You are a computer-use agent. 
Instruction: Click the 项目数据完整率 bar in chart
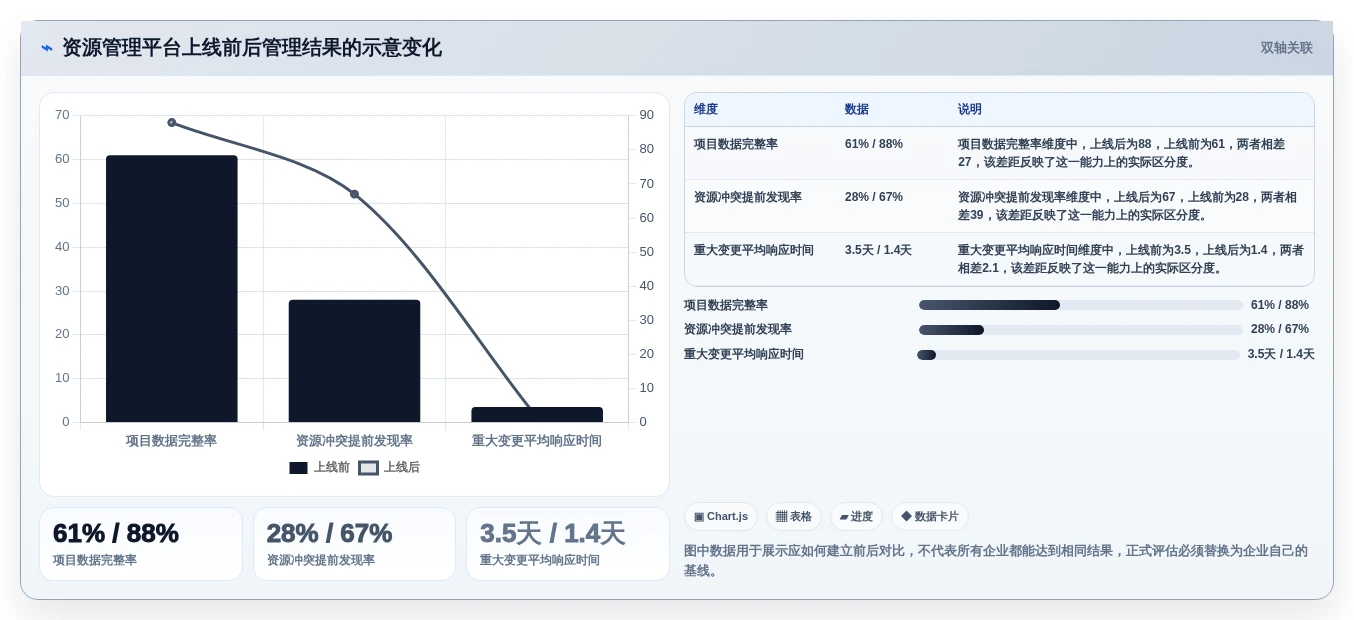click(x=172, y=289)
